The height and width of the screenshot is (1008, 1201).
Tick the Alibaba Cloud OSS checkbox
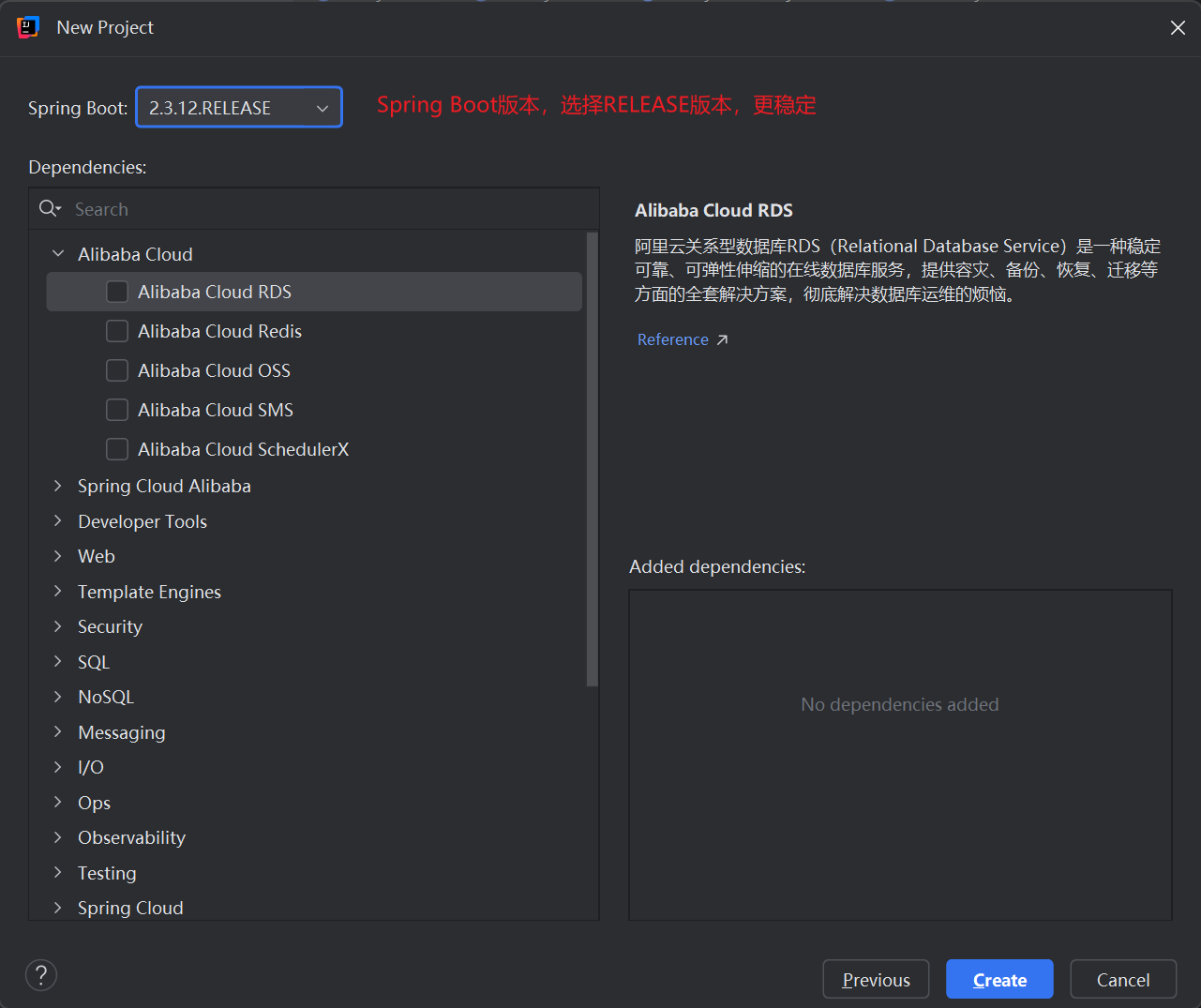(117, 370)
